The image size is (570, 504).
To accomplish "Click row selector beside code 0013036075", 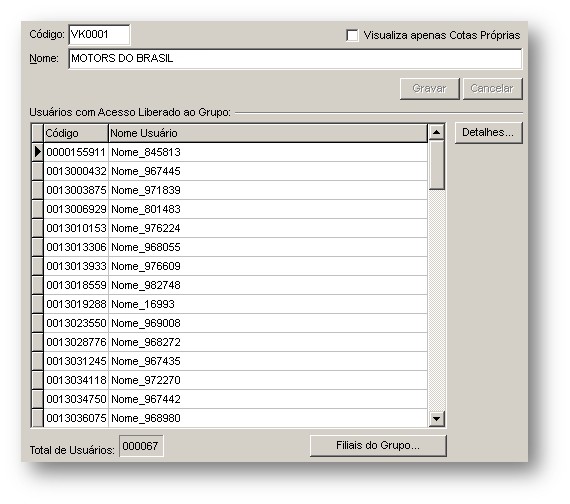I will 37,418.
